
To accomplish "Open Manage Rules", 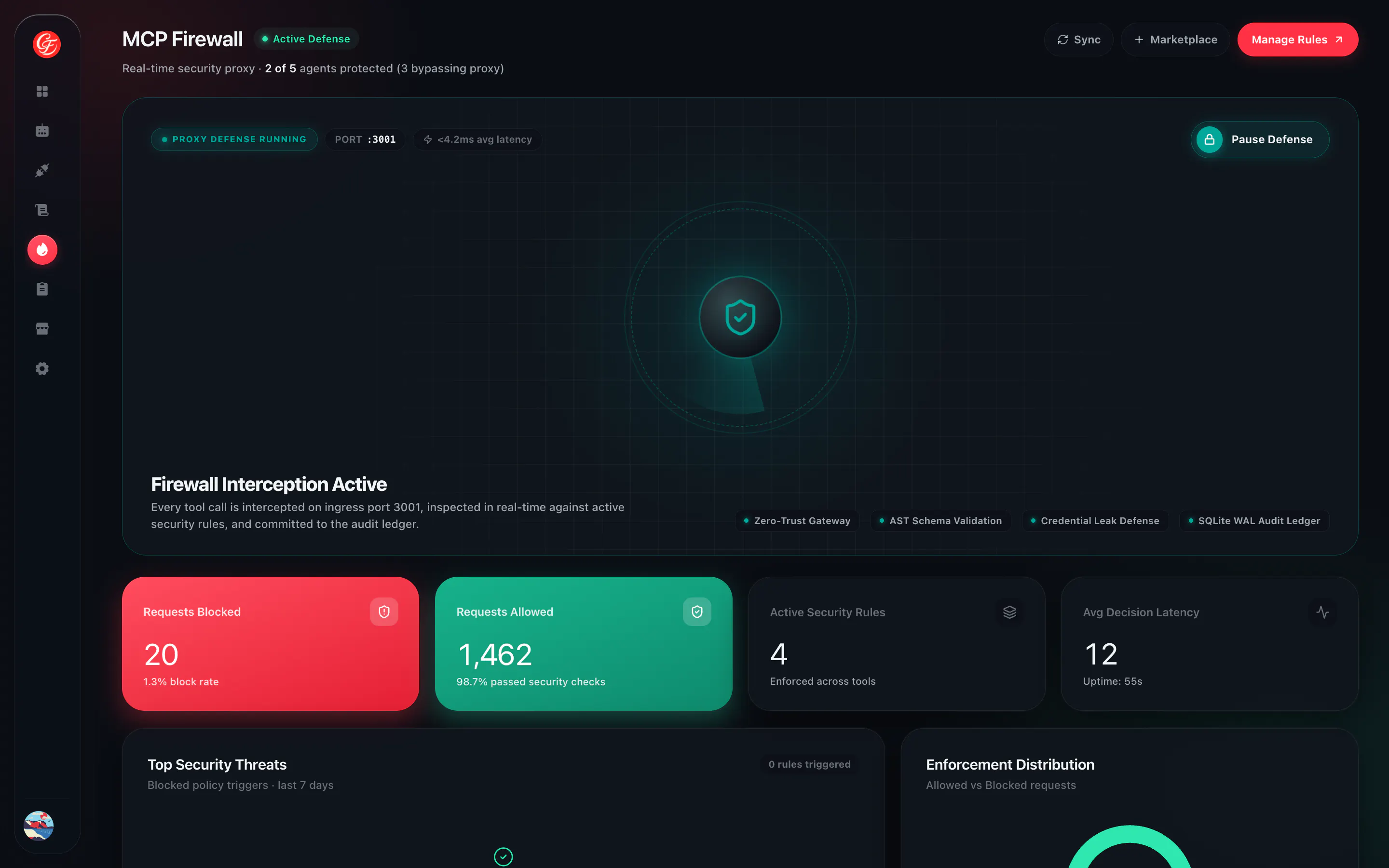I will coord(1298,40).
